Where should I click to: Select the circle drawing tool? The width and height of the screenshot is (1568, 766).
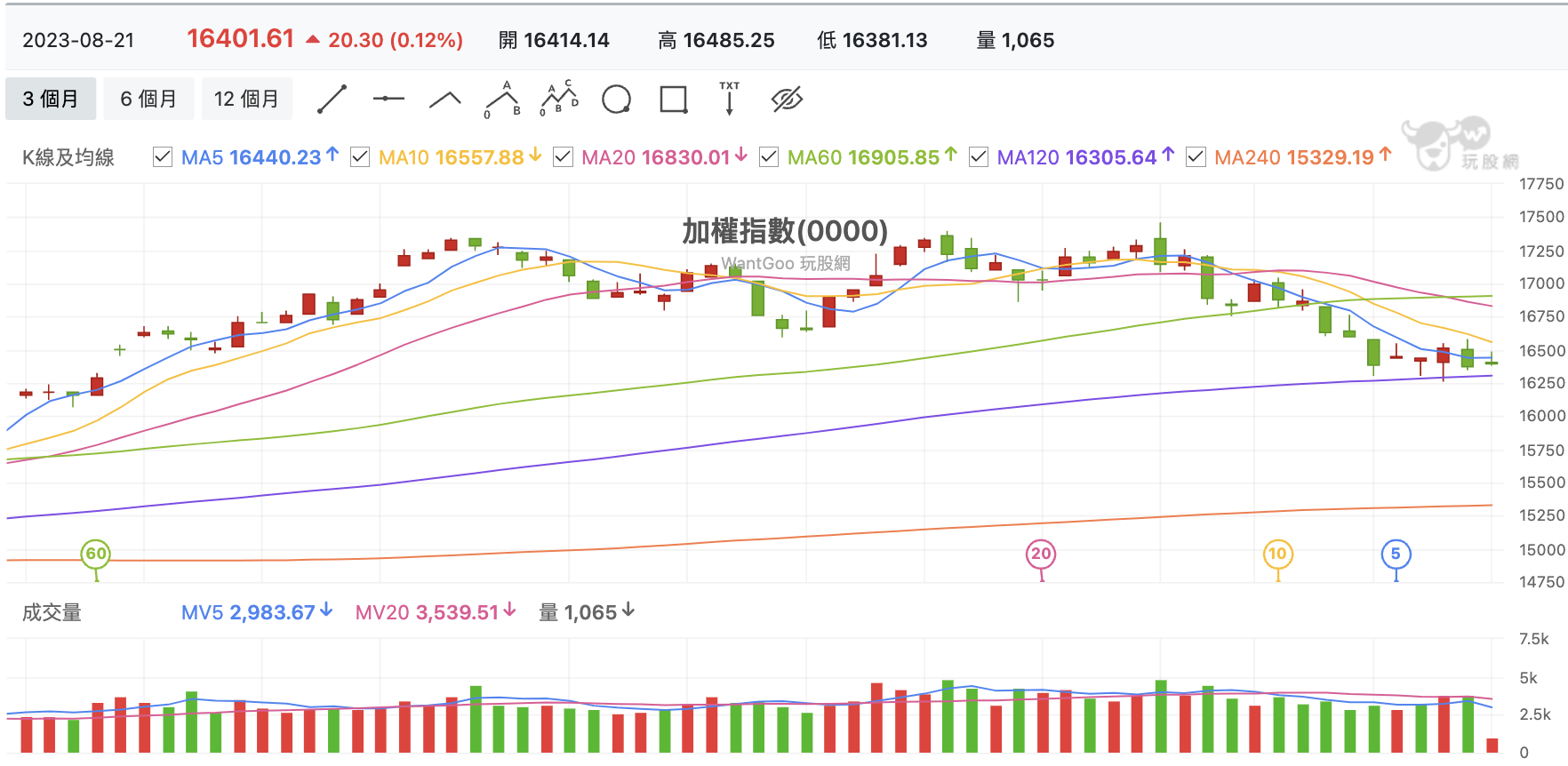616,100
